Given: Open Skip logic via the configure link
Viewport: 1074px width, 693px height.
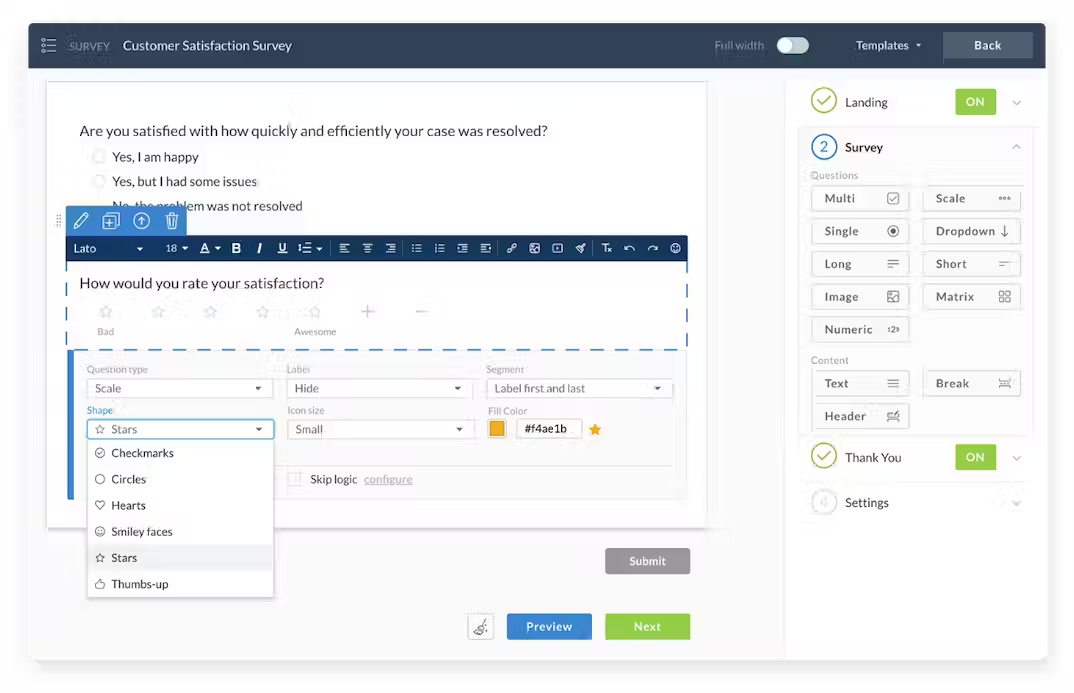Looking at the screenshot, I should pos(388,479).
